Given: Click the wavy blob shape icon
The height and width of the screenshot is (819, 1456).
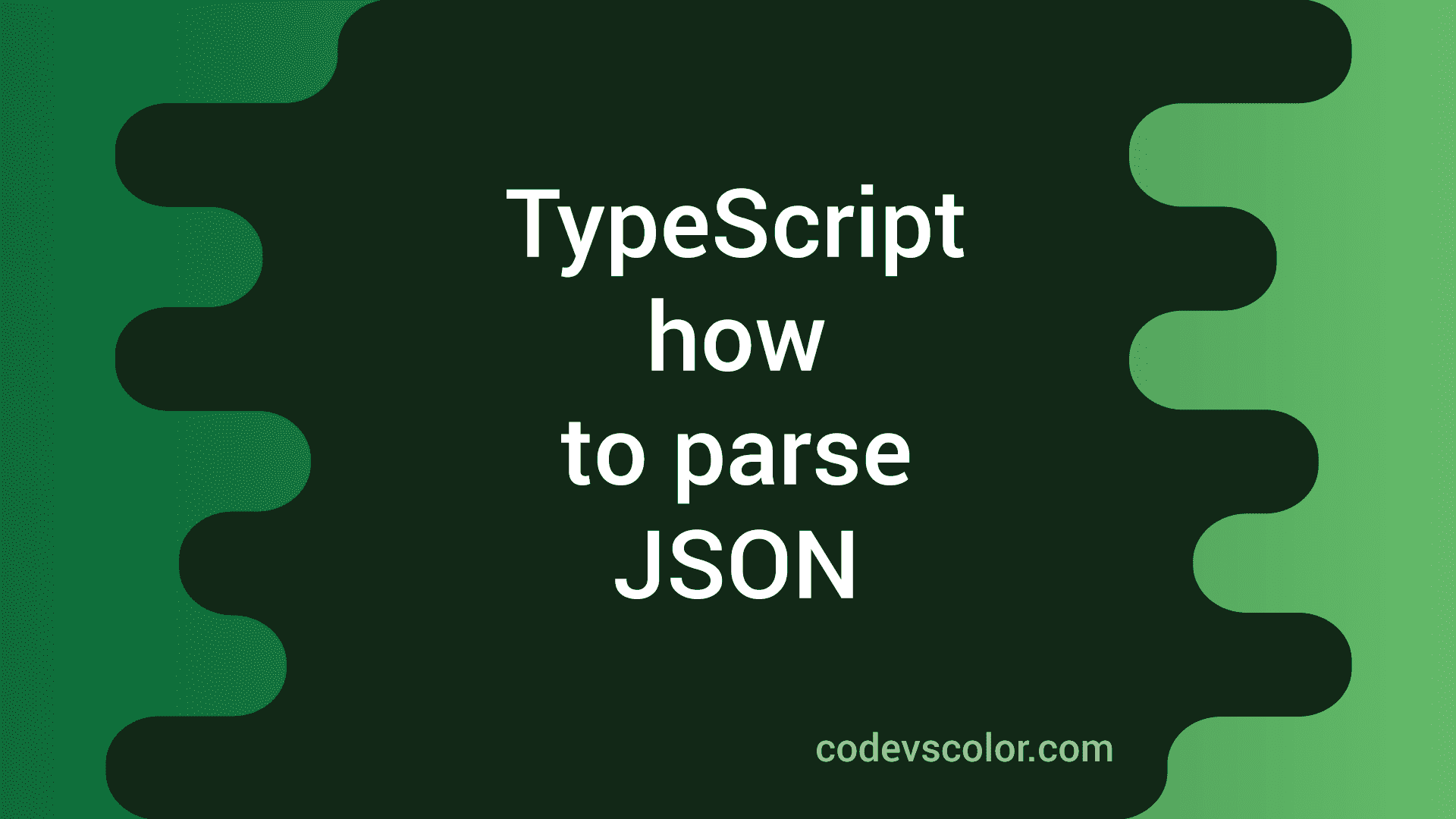Looking at the screenshot, I should [x=728, y=410].
